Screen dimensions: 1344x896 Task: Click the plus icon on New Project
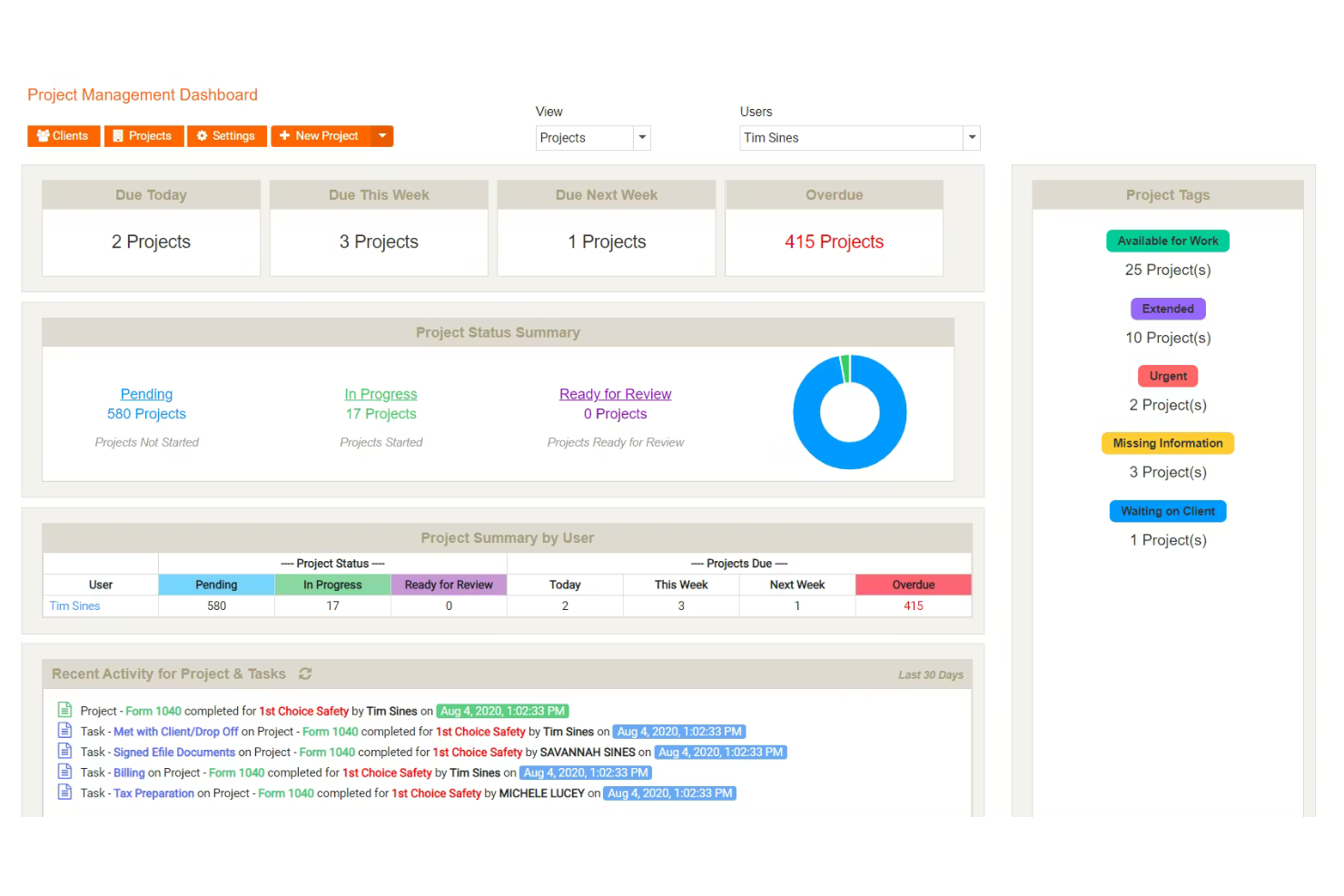pos(286,136)
